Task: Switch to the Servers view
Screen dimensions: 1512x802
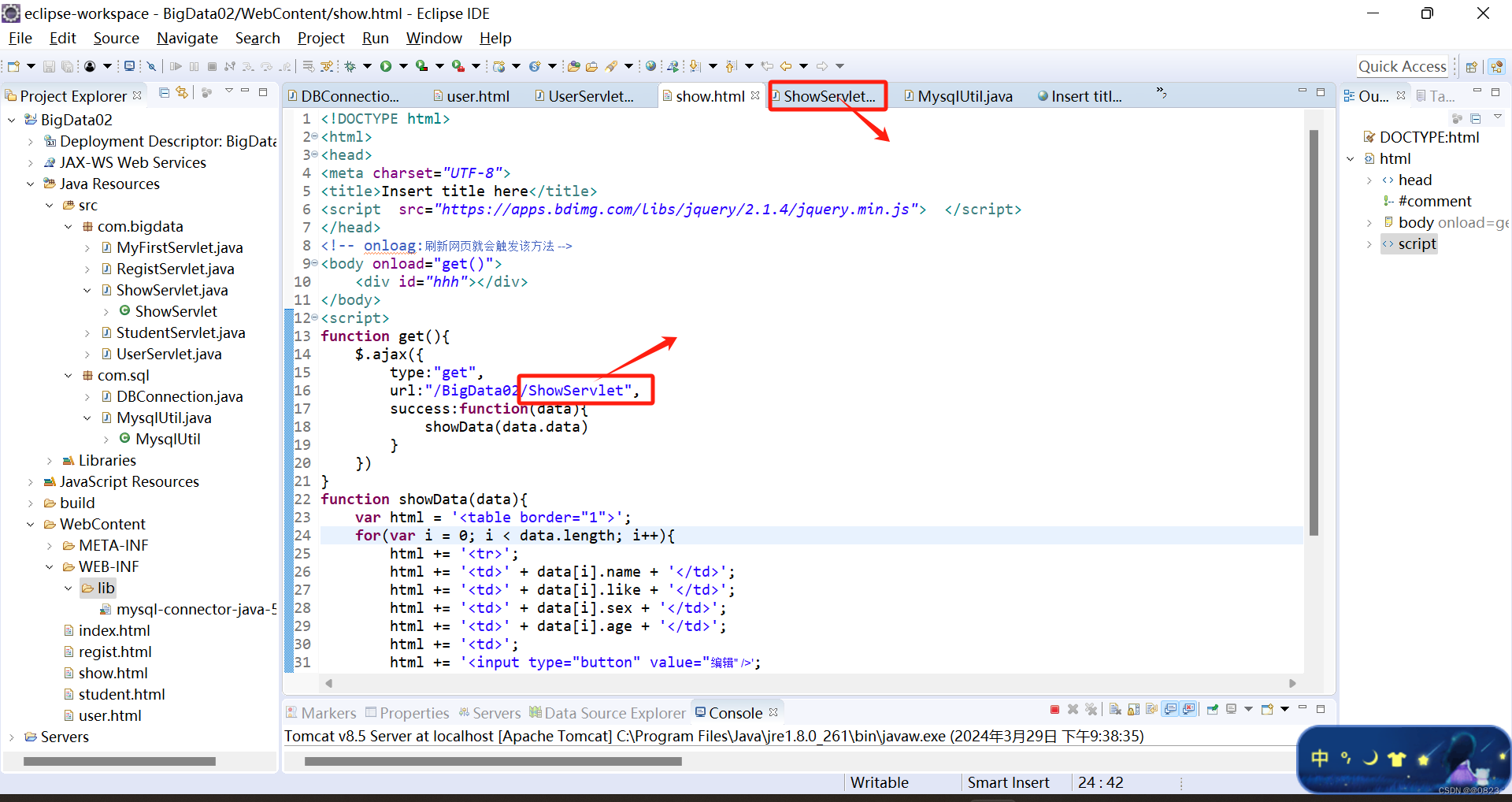Action: (496, 712)
